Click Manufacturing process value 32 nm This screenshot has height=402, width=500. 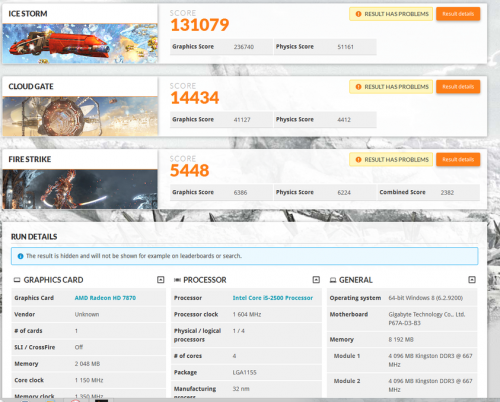[x=241, y=389]
